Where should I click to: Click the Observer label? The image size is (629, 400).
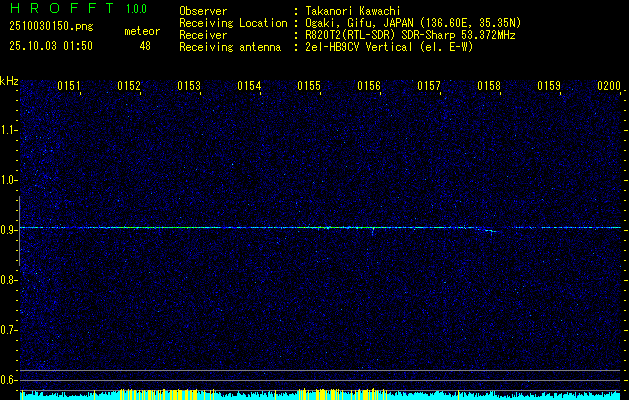(203, 11)
